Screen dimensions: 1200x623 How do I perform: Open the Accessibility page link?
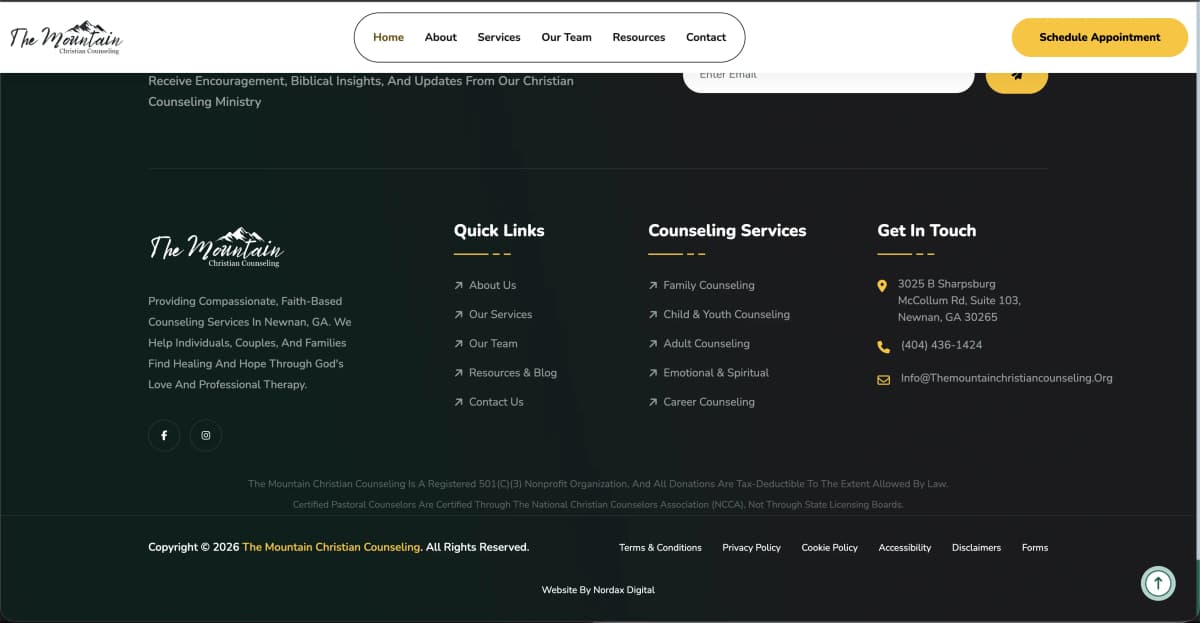(x=905, y=548)
